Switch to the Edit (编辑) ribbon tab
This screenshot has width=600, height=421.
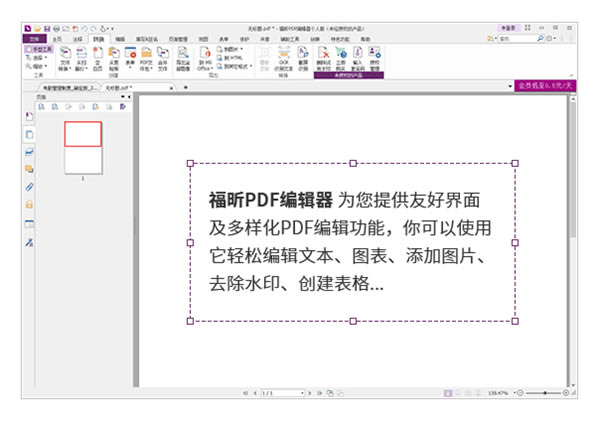point(120,39)
